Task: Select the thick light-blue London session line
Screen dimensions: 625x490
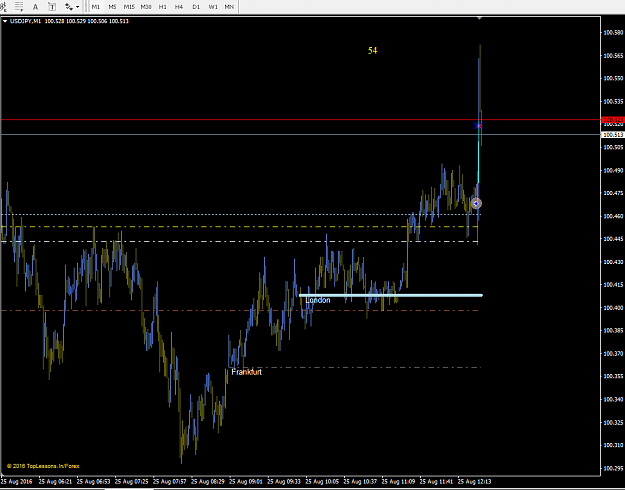Action: [391, 295]
